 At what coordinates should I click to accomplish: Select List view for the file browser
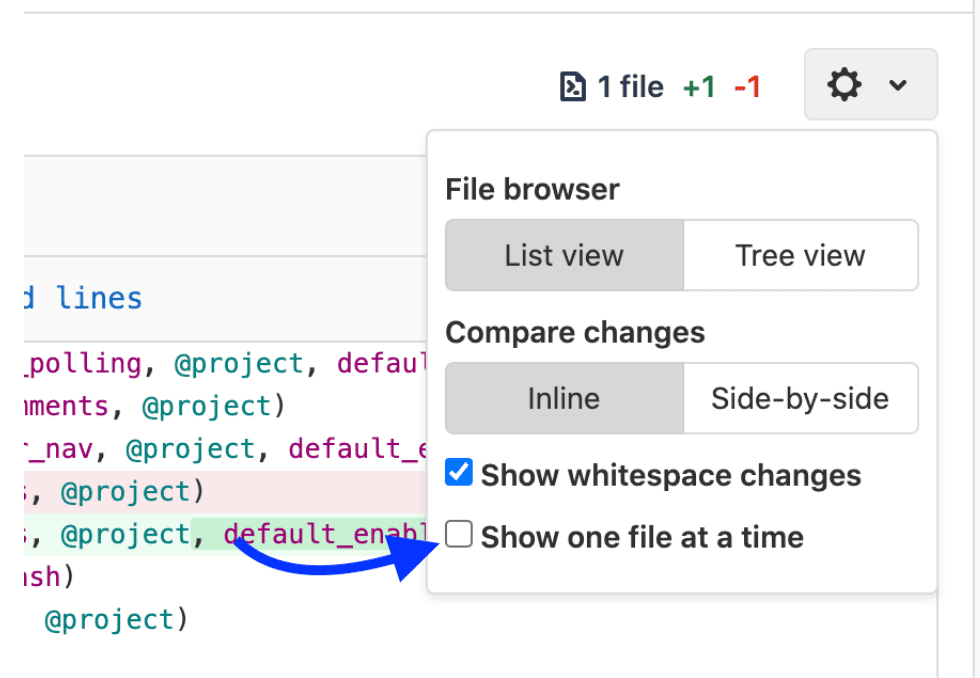563,255
